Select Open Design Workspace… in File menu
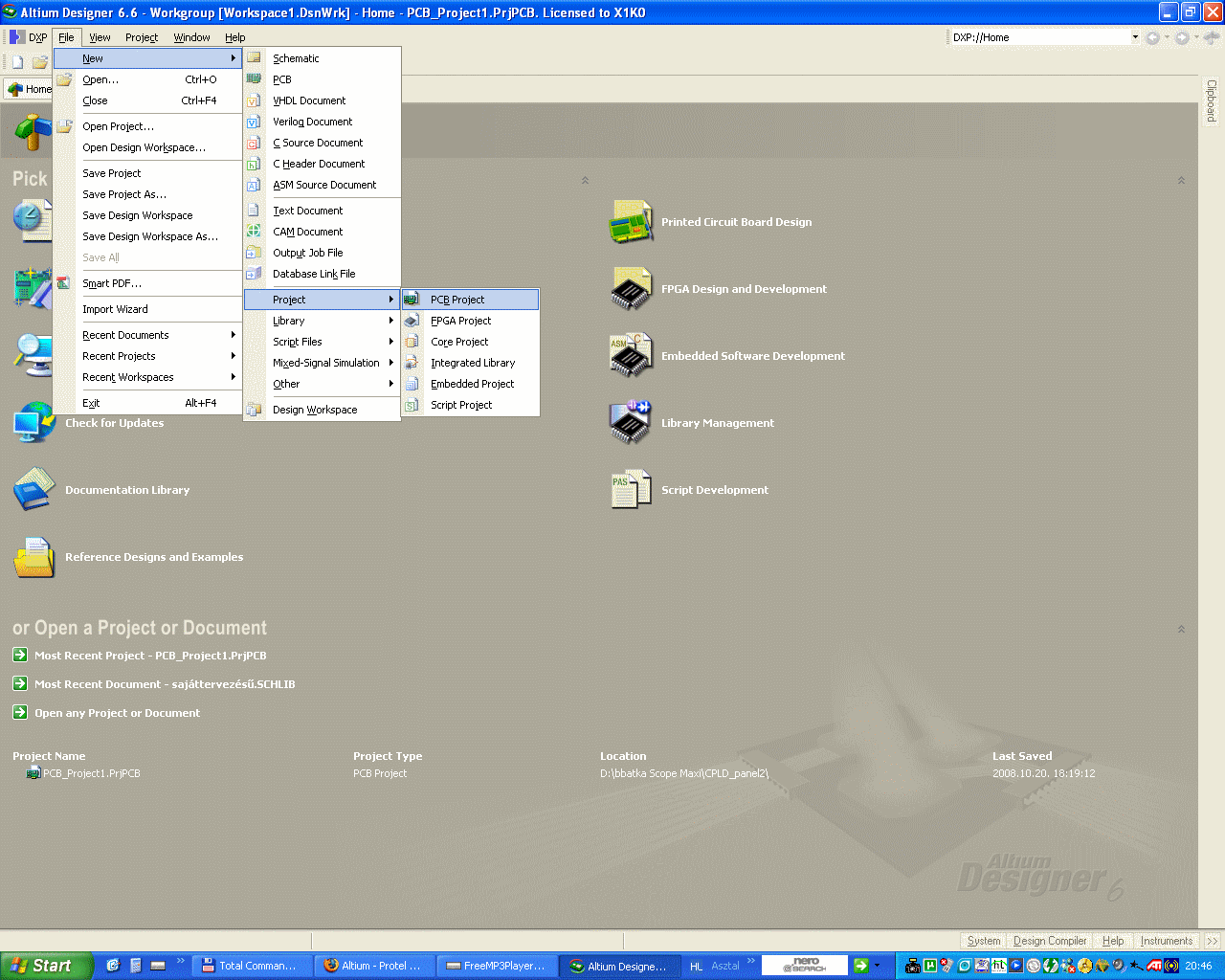 pyautogui.click(x=147, y=147)
